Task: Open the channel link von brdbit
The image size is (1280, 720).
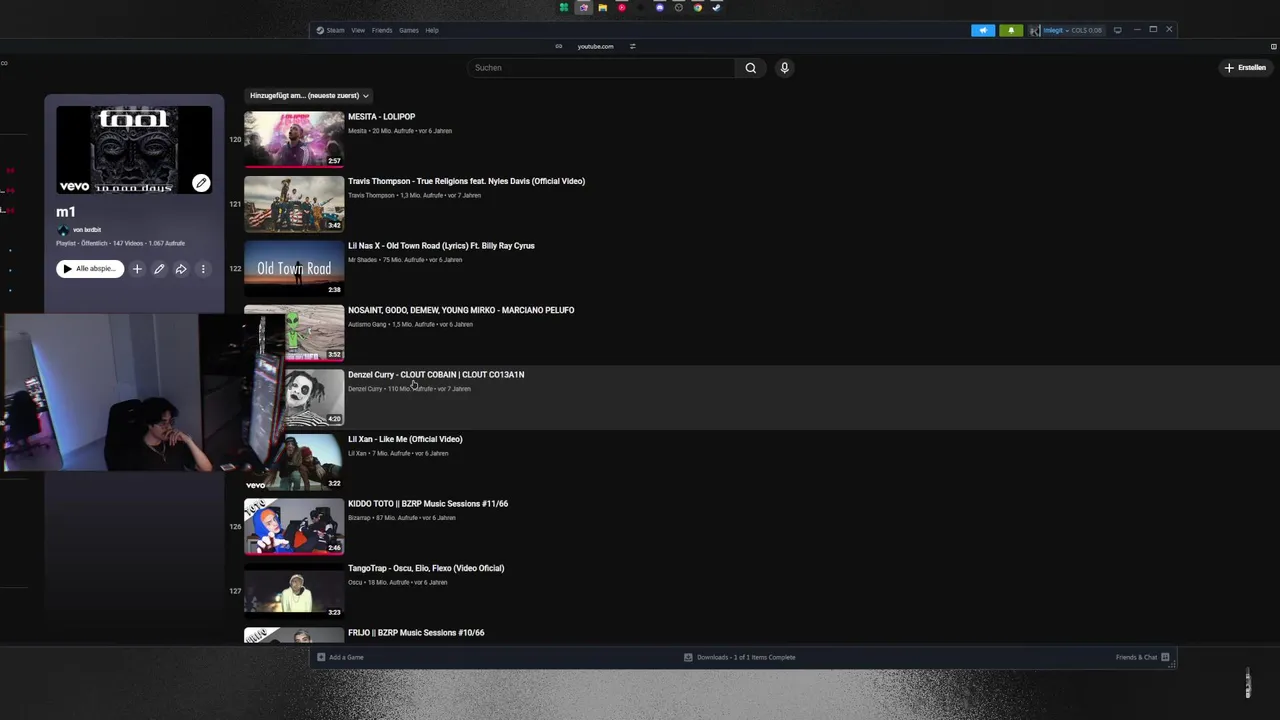Action: 87,230
